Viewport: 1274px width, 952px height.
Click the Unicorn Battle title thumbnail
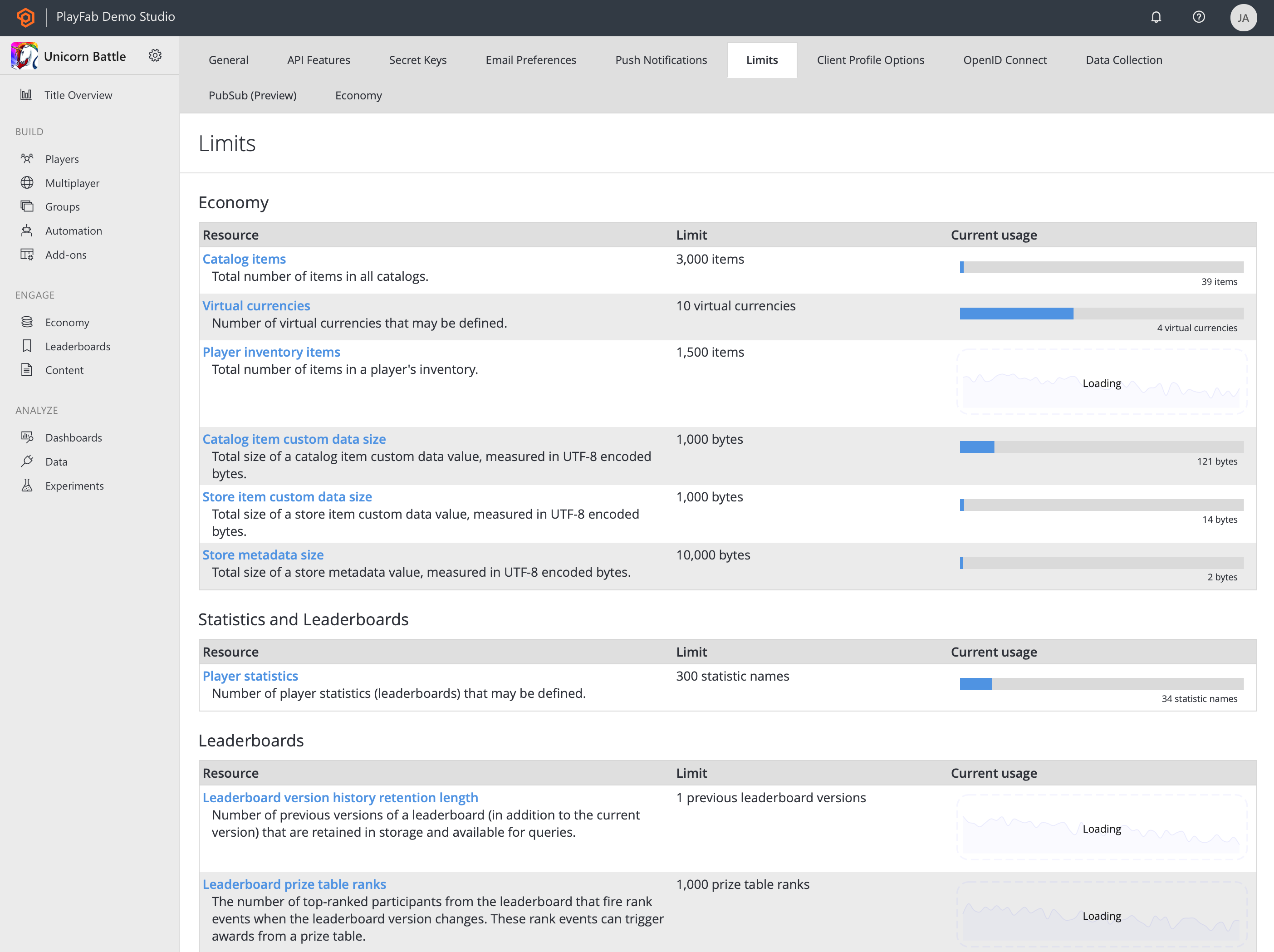(x=24, y=56)
